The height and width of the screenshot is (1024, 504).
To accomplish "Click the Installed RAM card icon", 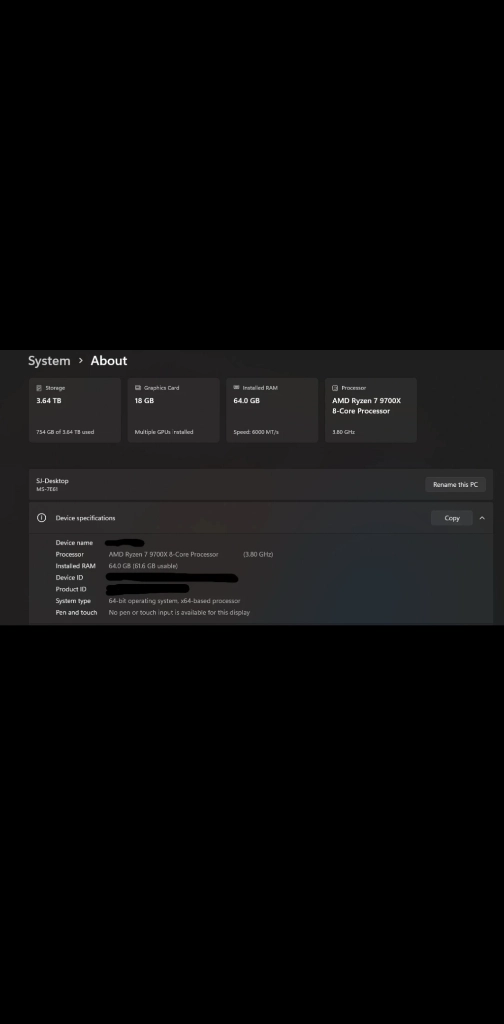I will click(x=236, y=388).
